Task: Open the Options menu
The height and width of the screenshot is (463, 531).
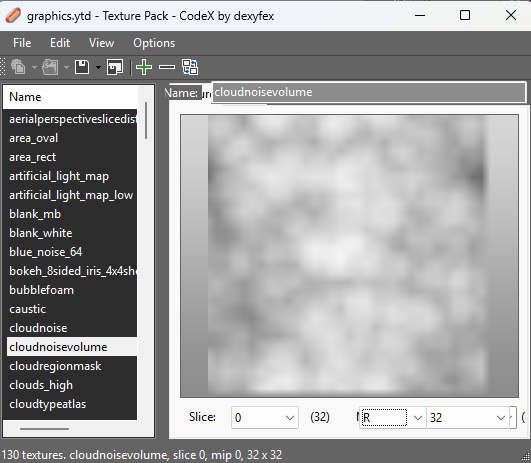Action: pos(154,43)
